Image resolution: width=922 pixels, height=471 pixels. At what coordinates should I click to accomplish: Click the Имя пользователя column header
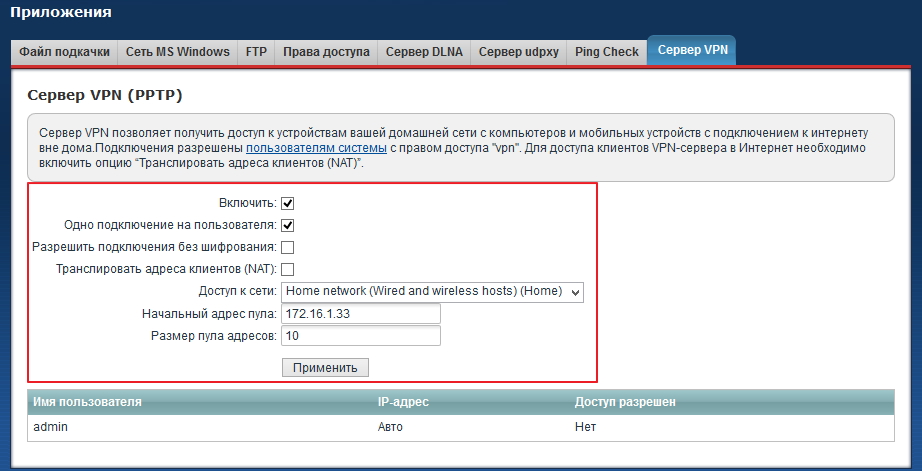88,402
